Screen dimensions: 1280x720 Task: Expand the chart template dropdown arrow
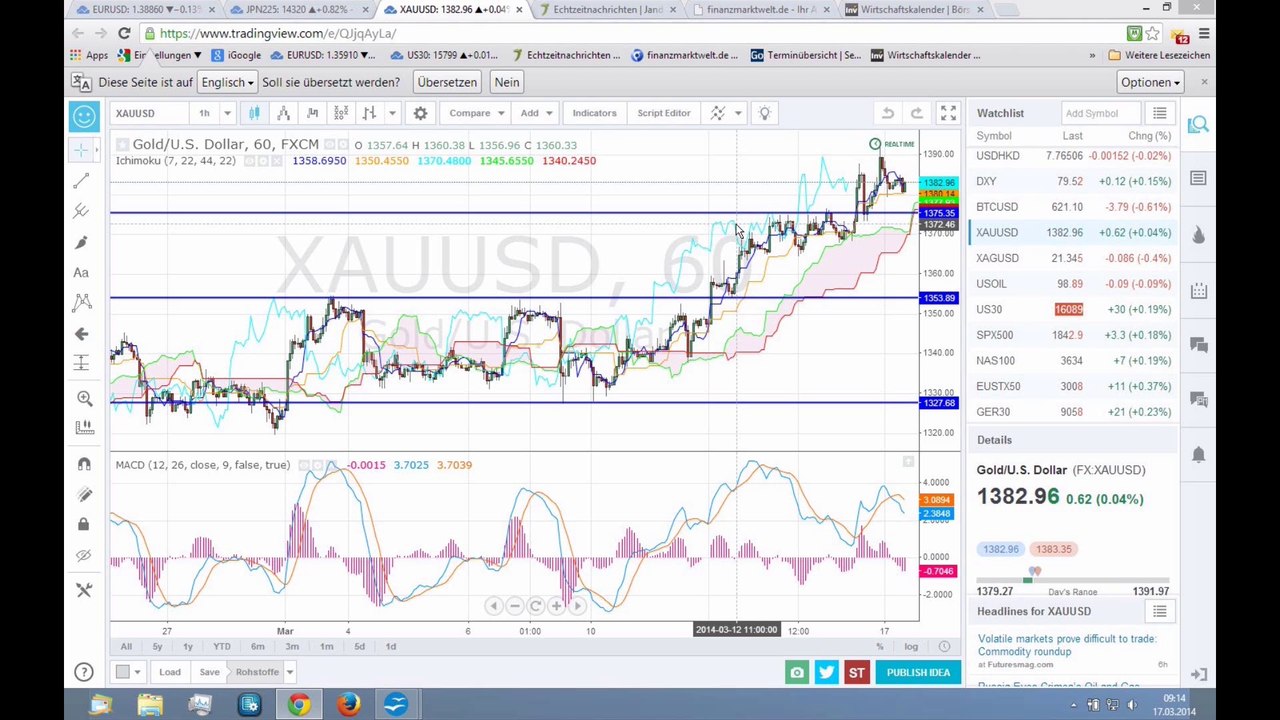click(x=738, y=113)
